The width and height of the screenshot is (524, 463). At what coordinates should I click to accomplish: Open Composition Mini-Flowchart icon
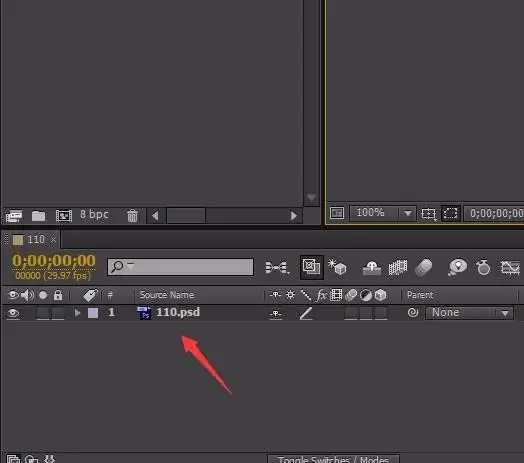click(x=277, y=267)
